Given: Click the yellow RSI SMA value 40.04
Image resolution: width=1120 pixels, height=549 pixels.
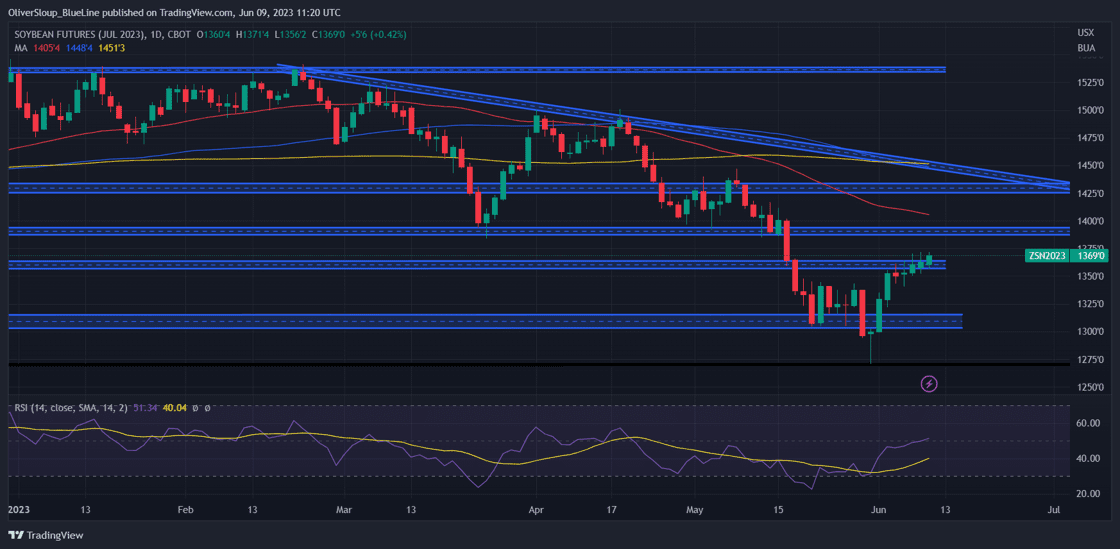Looking at the screenshot, I should coord(174,408).
